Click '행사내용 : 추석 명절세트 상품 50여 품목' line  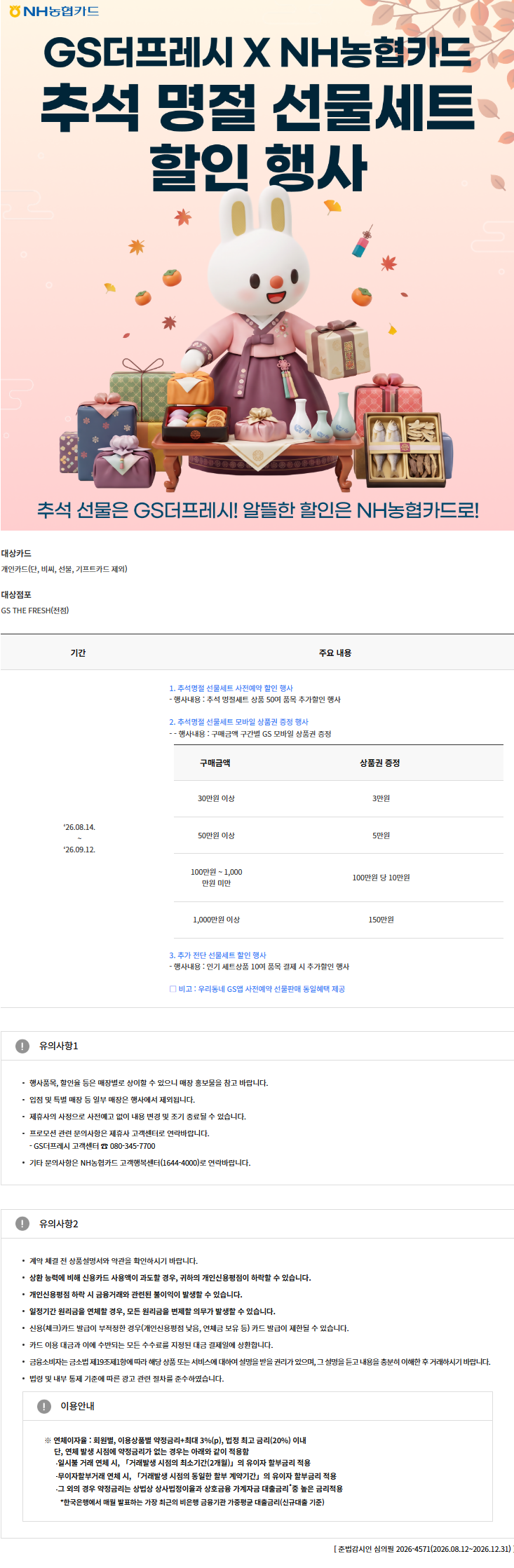[x=255, y=700]
